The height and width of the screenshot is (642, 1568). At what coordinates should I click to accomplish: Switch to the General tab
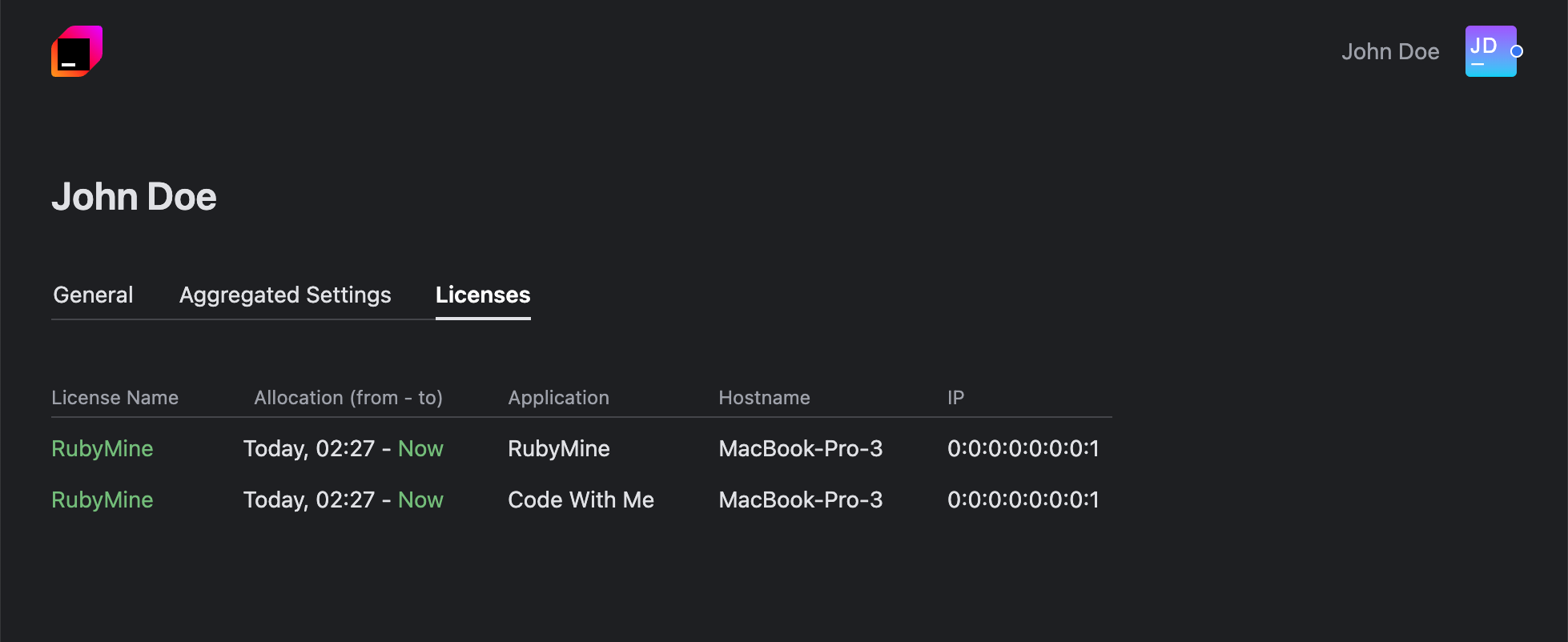point(92,295)
